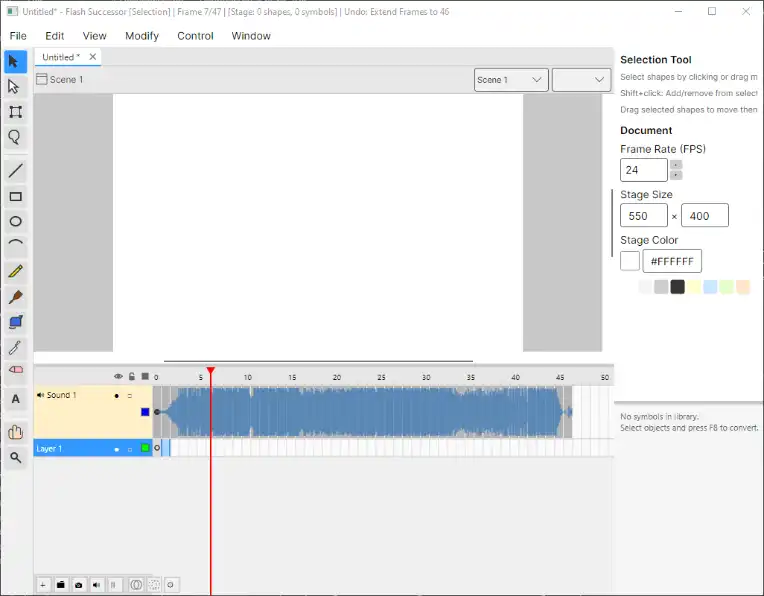Select the Paint Bucket tool

click(15, 322)
